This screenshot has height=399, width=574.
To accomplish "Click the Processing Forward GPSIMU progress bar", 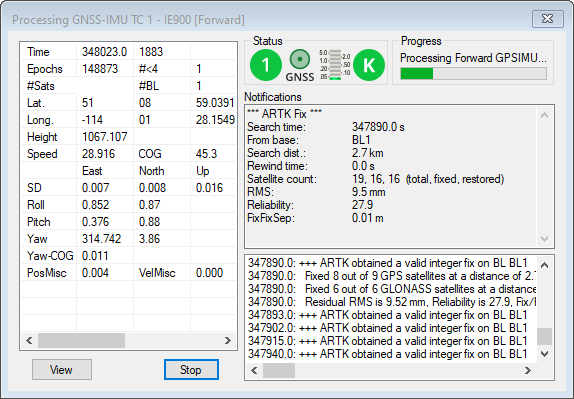I will 474,73.
